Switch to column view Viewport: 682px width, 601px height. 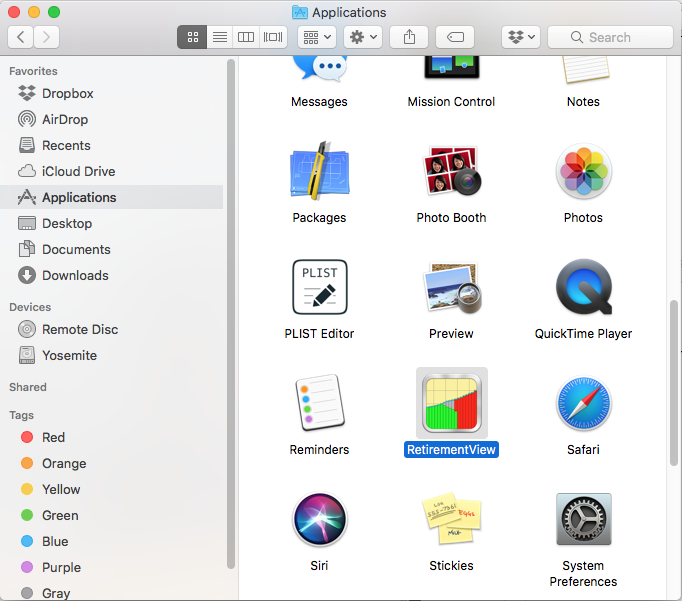pyautogui.click(x=246, y=37)
